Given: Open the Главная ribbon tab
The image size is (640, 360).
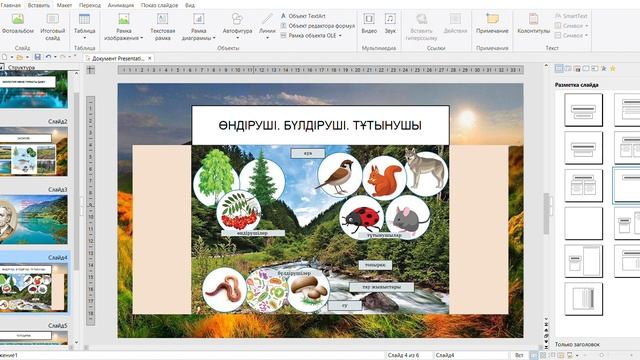Looking at the screenshot, I should coord(10,5).
